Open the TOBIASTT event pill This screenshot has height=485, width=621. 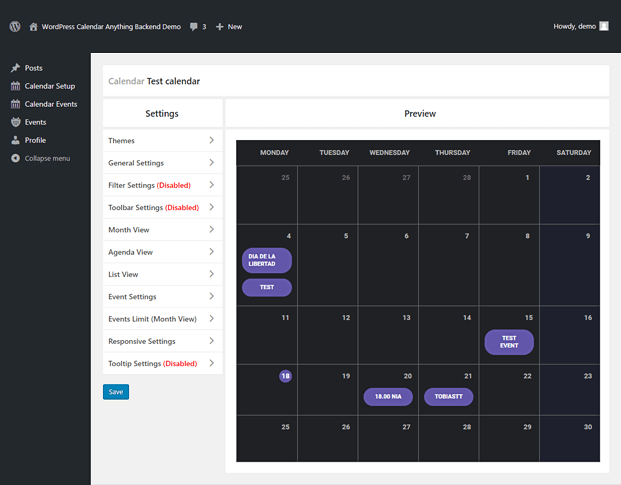click(x=449, y=396)
